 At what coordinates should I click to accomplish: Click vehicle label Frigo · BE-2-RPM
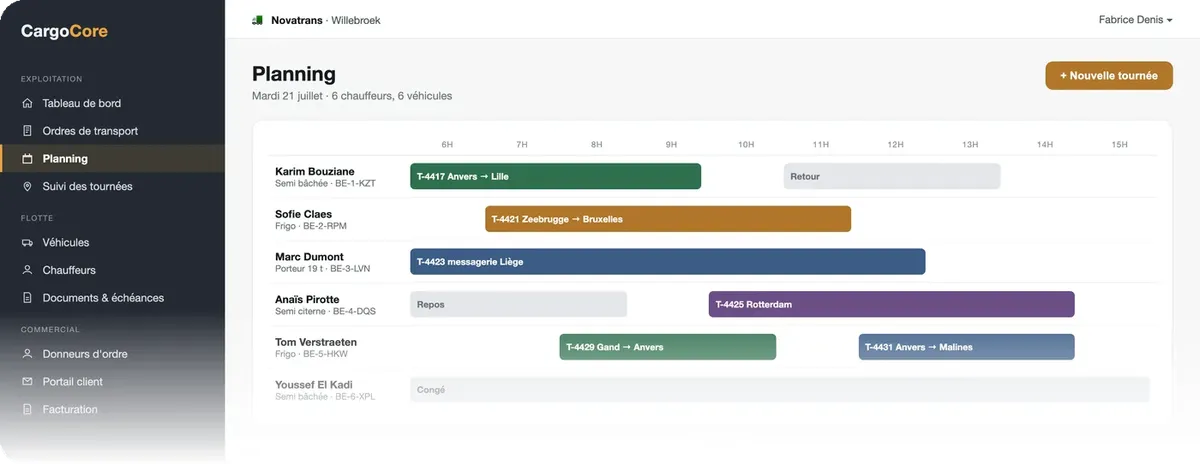tap(311, 227)
